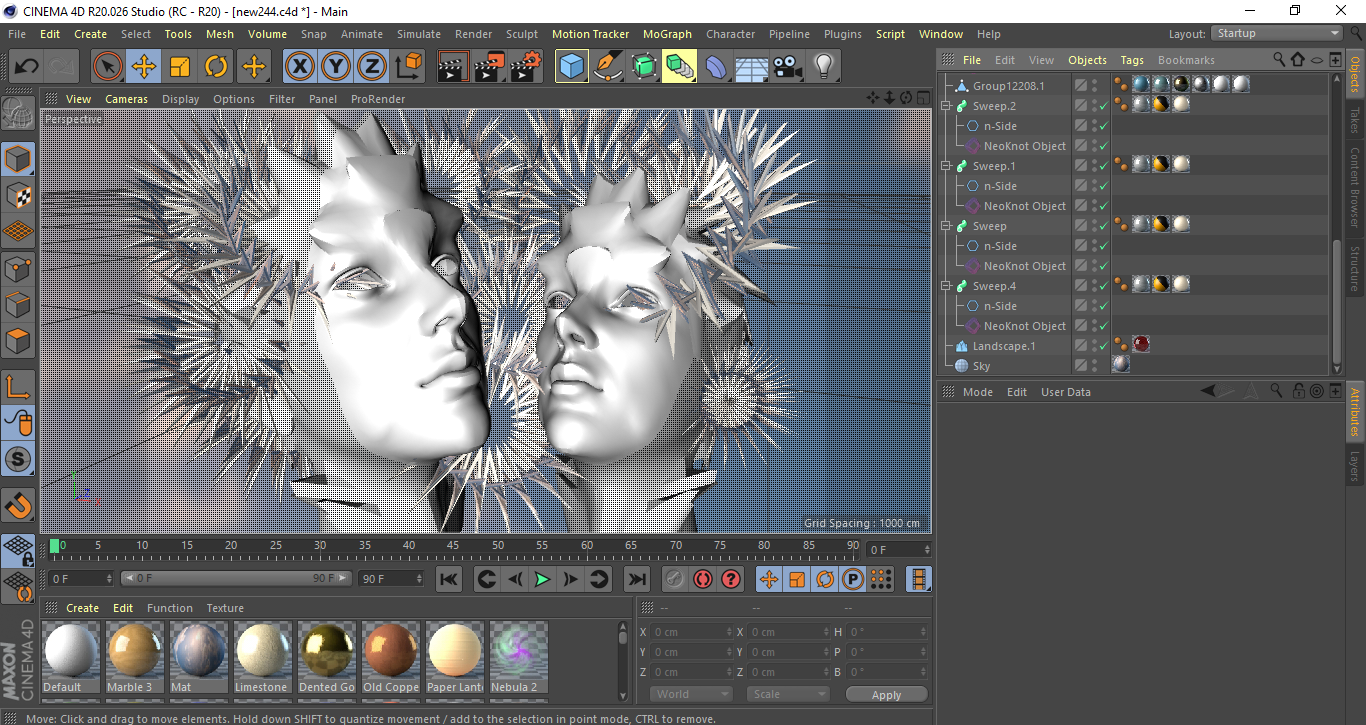Collapse the Sweep.1 object tree

[x=945, y=166]
